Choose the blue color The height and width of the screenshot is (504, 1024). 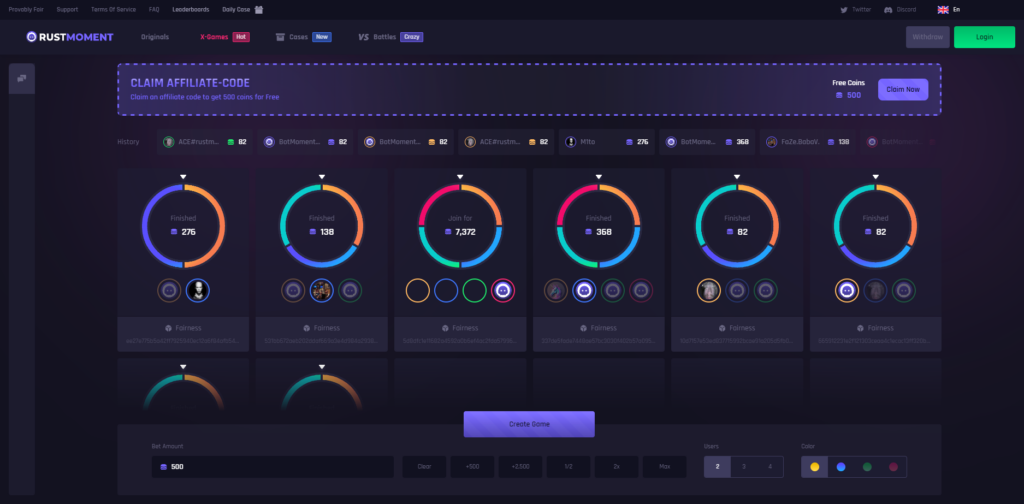841,467
